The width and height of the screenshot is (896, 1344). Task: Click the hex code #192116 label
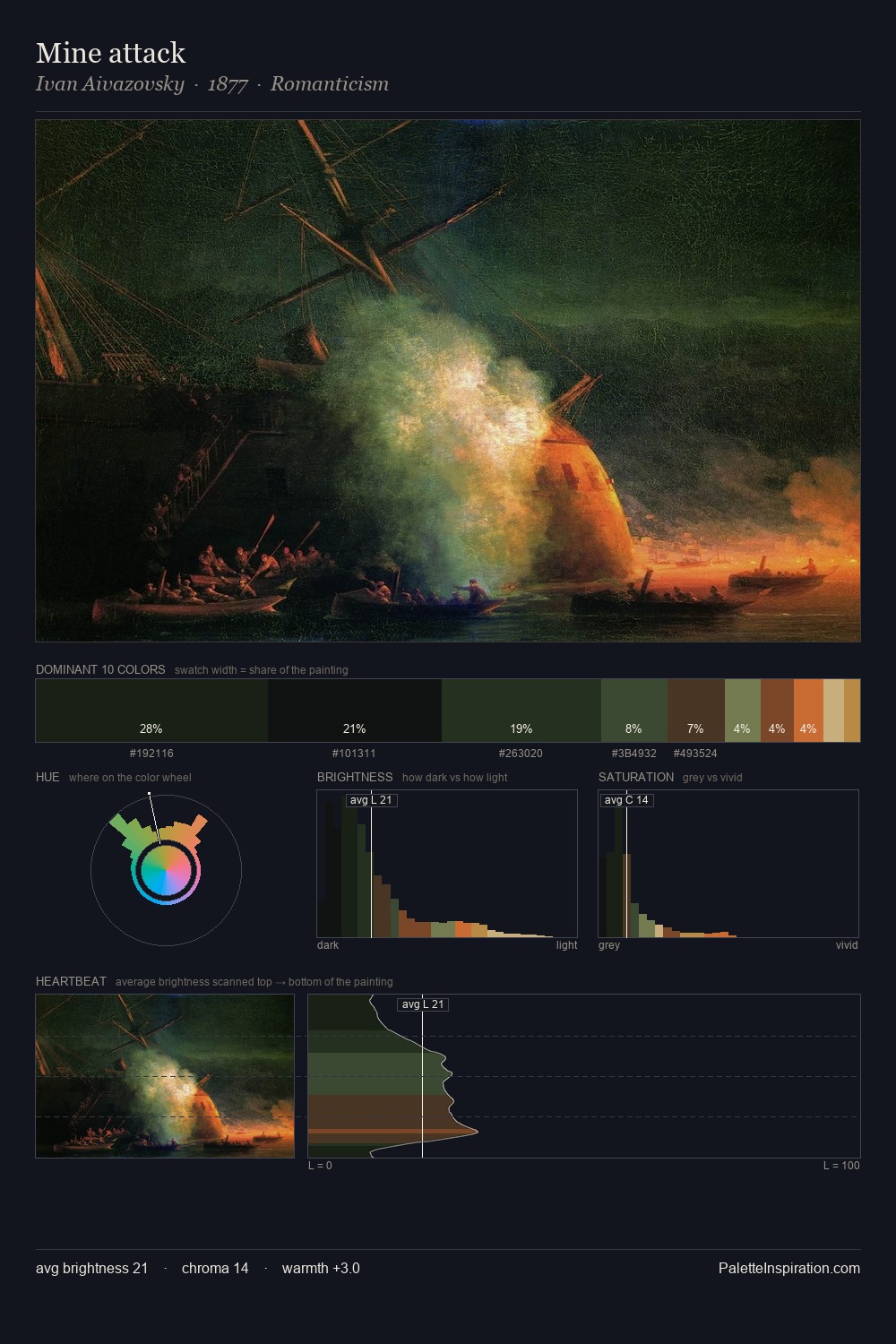[x=151, y=754]
